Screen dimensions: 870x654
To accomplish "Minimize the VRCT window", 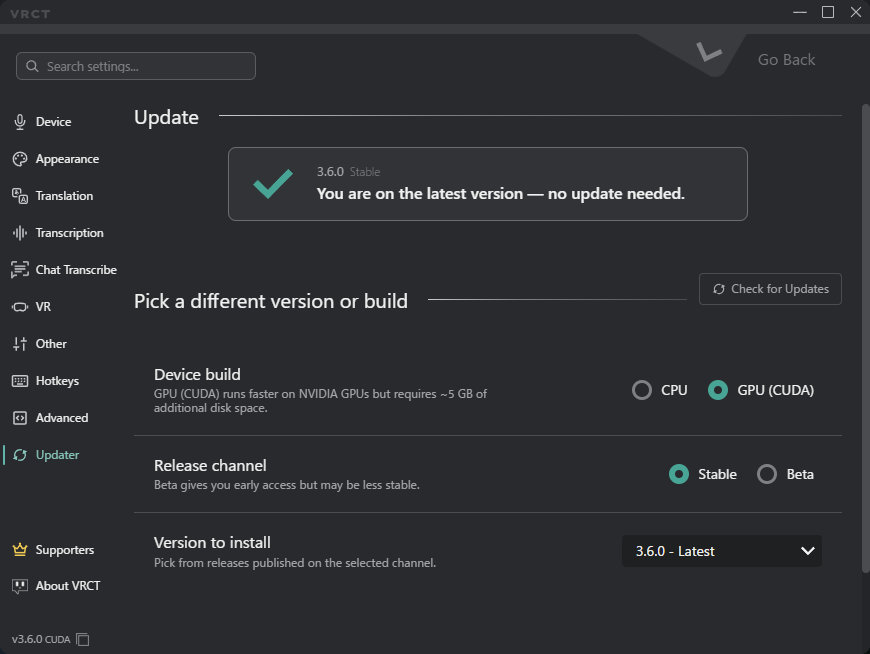I will (x=800, y=12).
